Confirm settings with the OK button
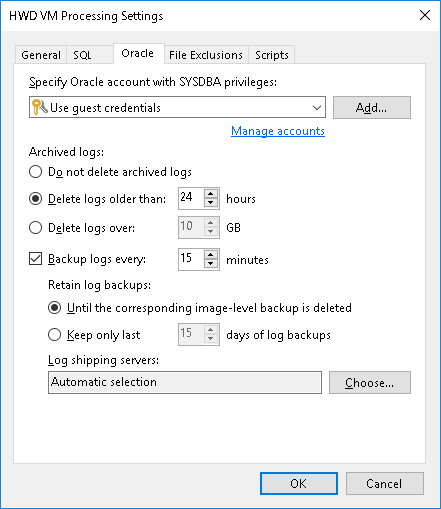 [x=299, y=483]
